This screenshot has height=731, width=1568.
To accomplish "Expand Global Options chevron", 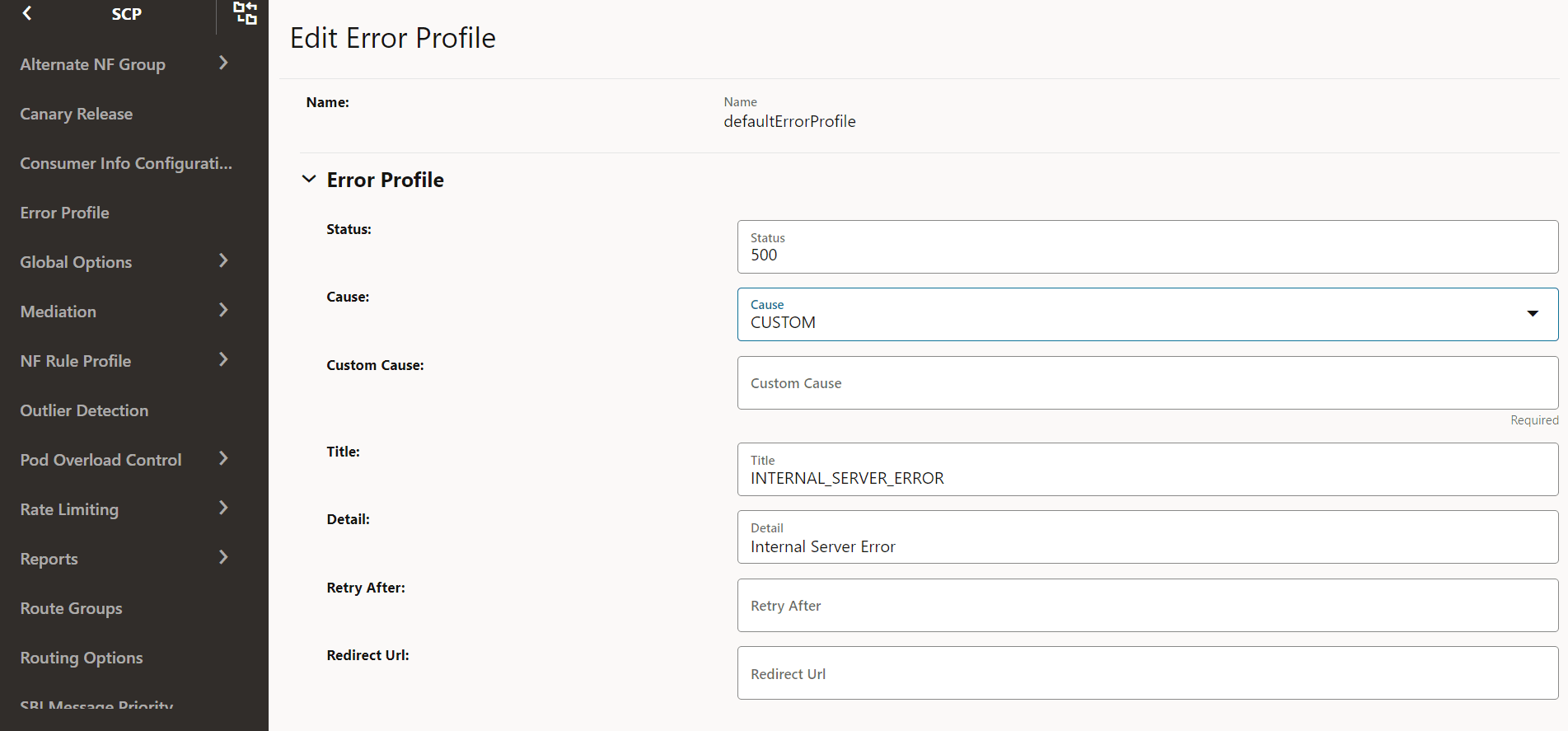I will click(223, 261).
